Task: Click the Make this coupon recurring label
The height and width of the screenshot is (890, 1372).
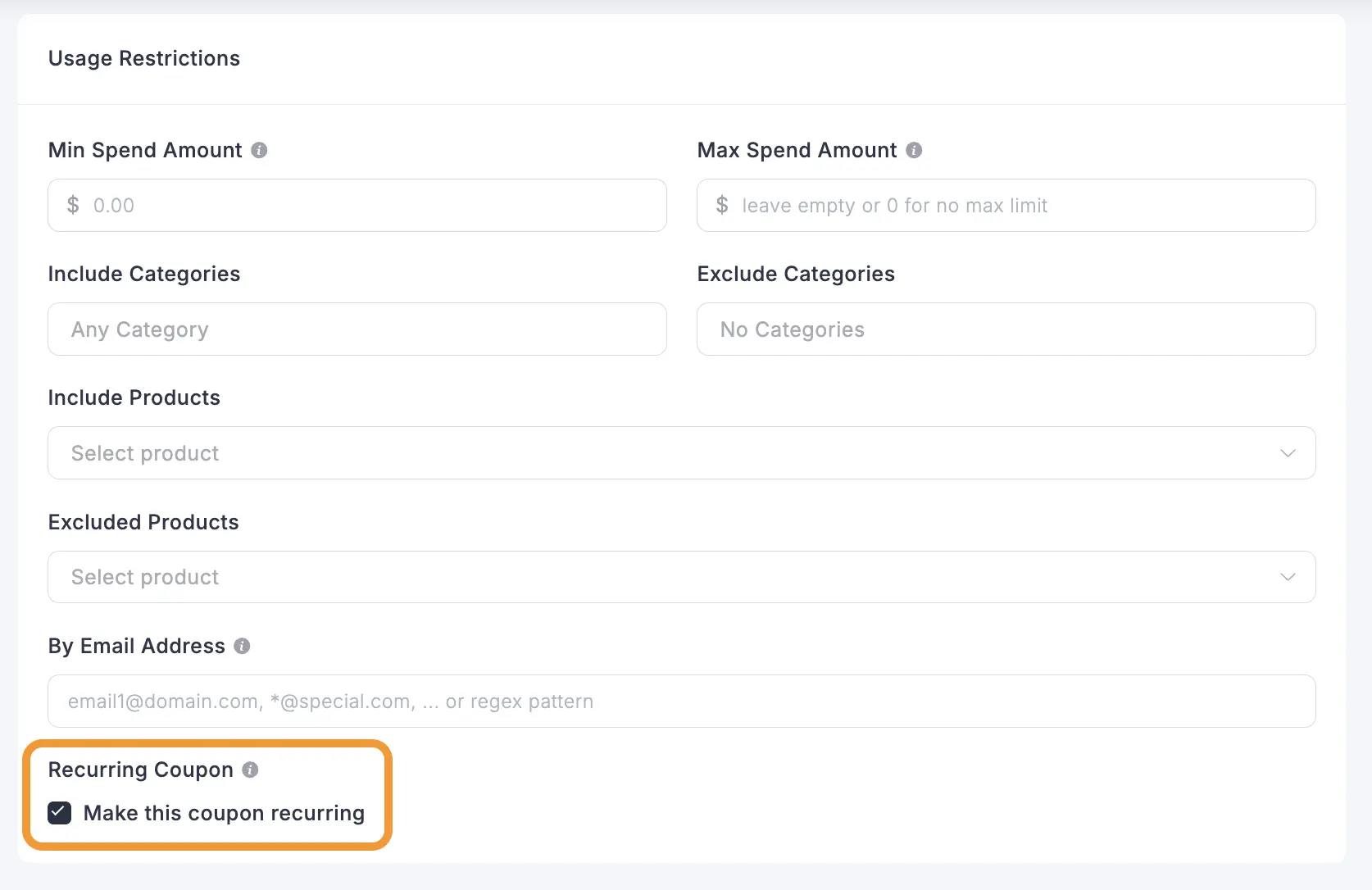Action: [x=224, y=813]
